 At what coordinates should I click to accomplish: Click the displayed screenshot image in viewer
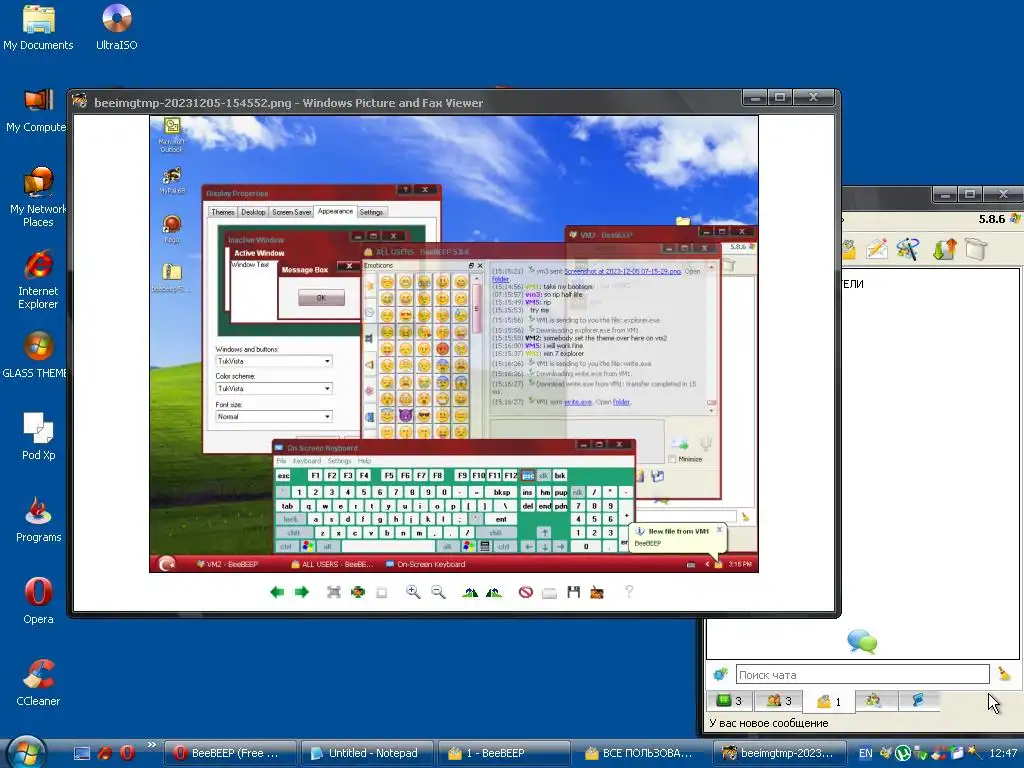coord(454,344)
